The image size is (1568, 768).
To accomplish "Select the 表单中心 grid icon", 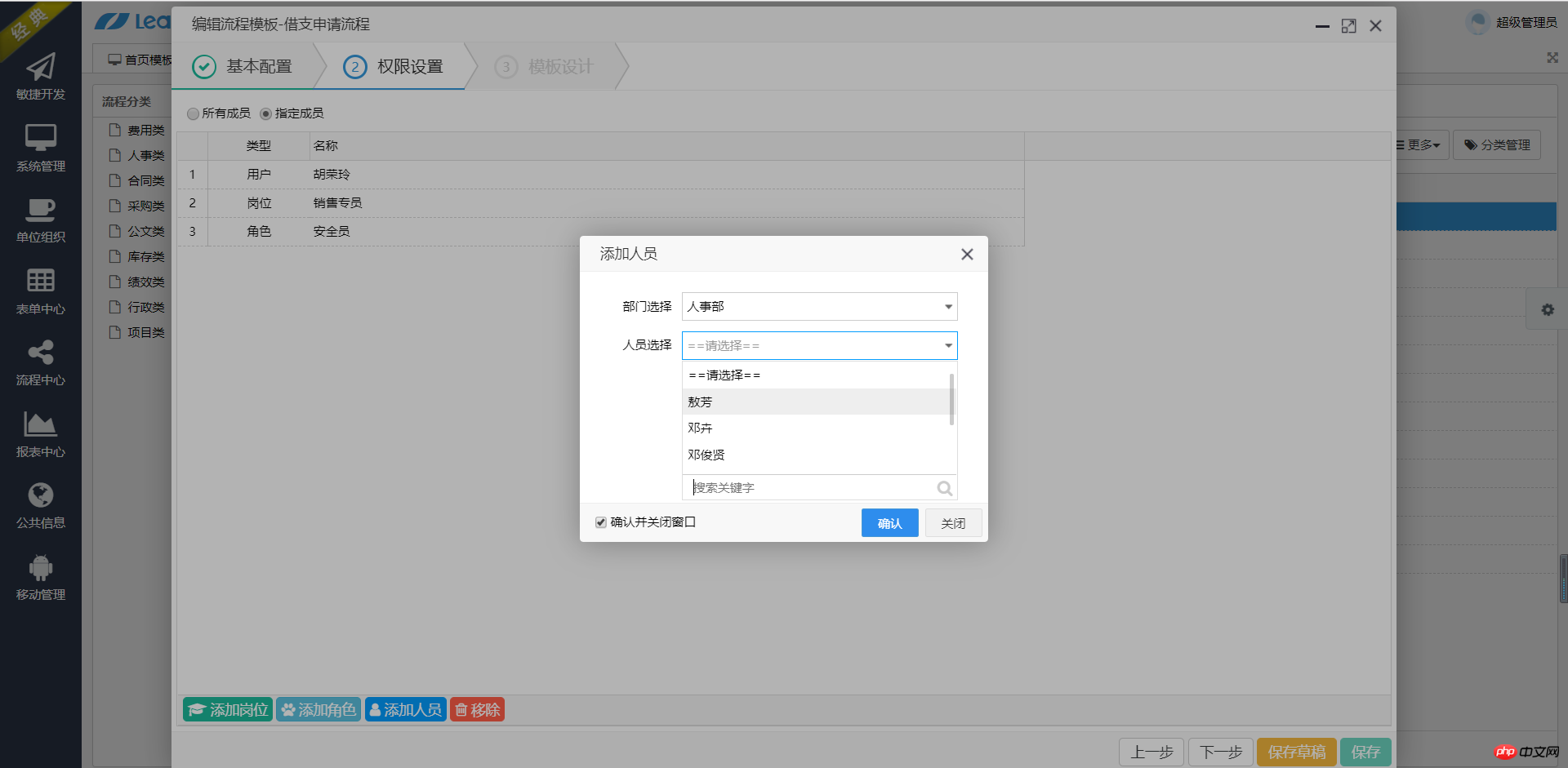I will [x=40, y=281].
